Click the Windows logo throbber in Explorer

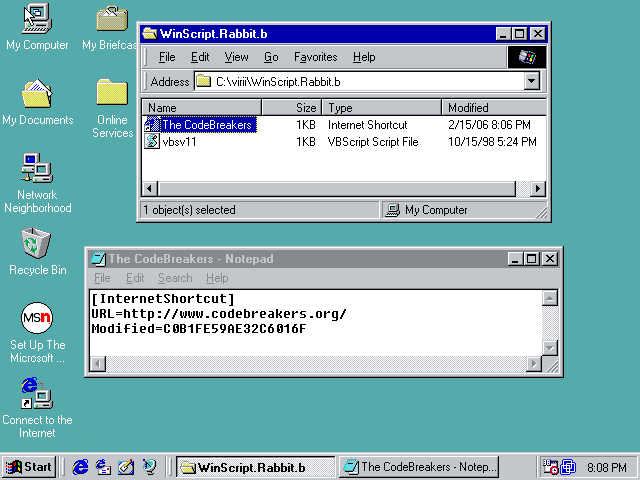pos(527,57)
